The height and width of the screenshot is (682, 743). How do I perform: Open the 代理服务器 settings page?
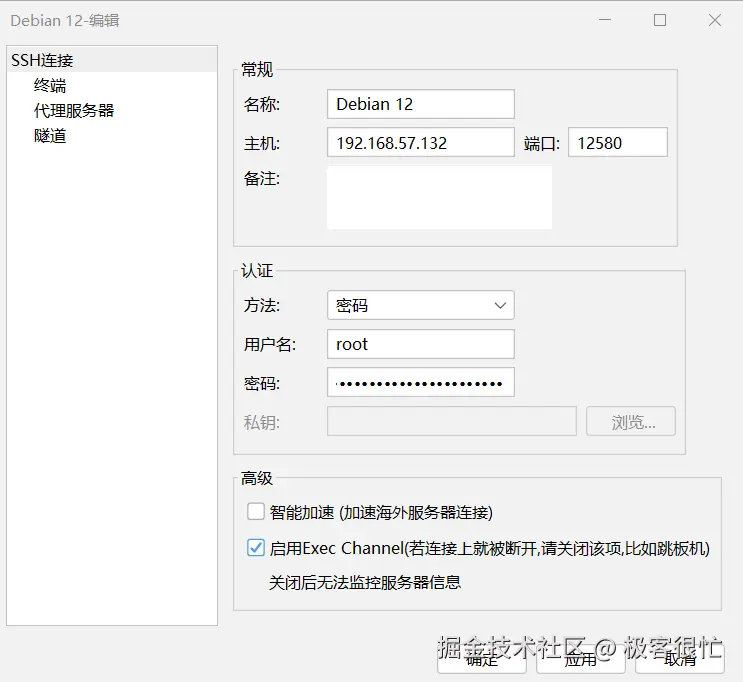(x=74, y=111)
